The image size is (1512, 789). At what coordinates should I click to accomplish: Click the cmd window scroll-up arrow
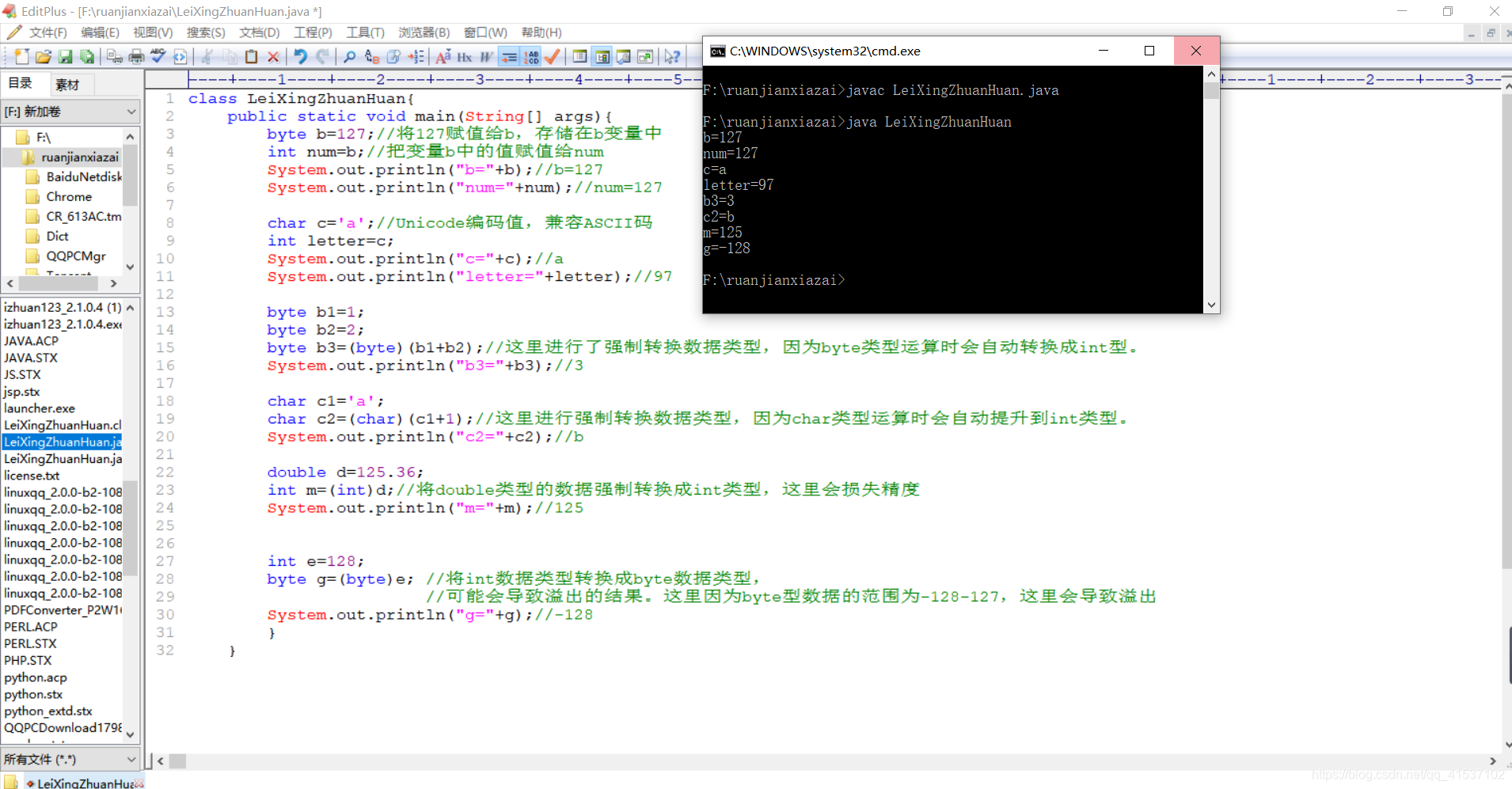point(1211,74)
